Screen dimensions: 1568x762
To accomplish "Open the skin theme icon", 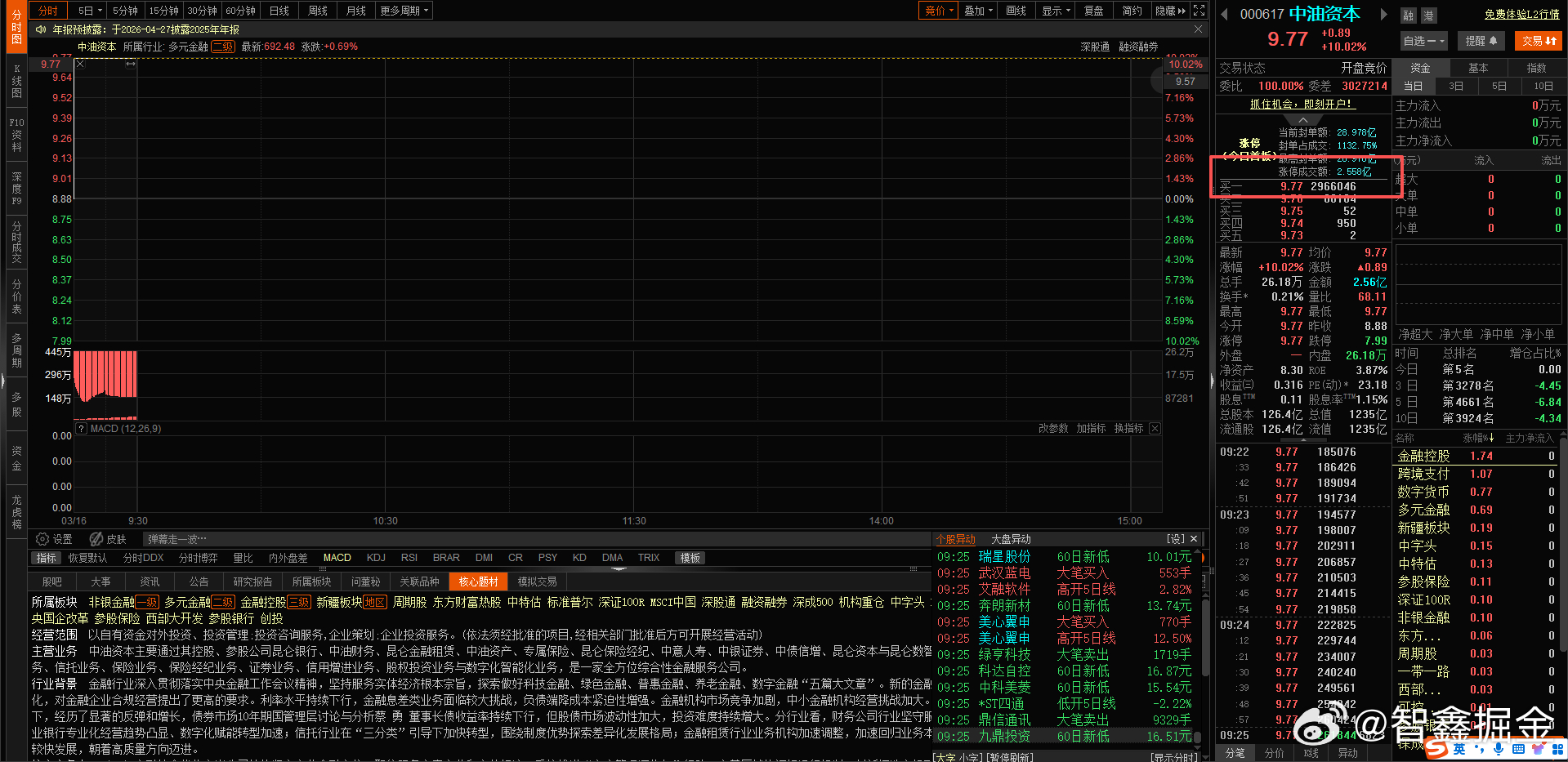I will [96, 539].
